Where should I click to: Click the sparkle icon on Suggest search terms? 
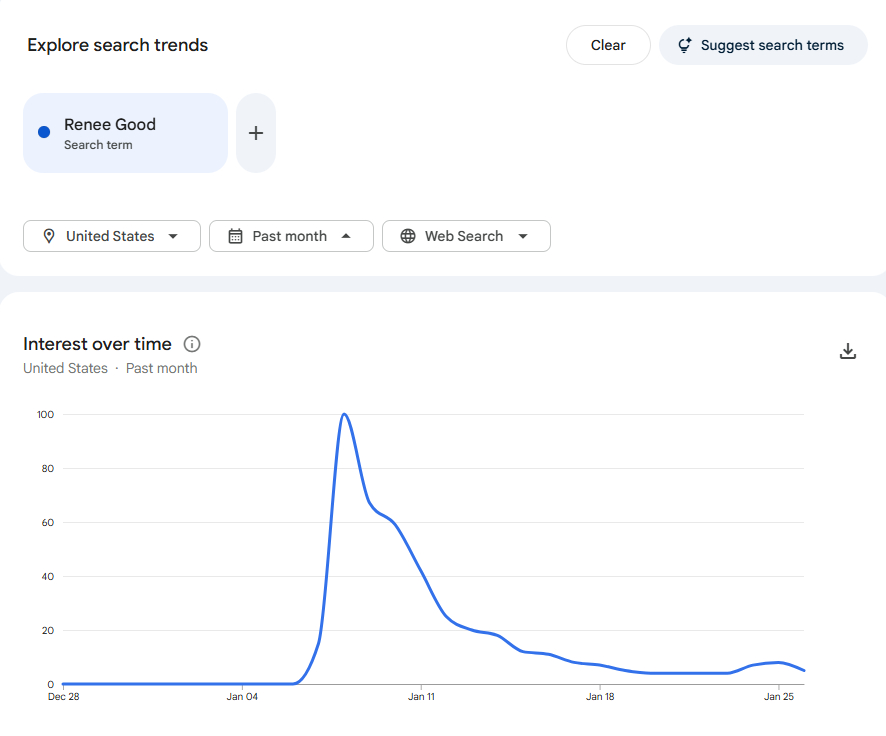685,45
